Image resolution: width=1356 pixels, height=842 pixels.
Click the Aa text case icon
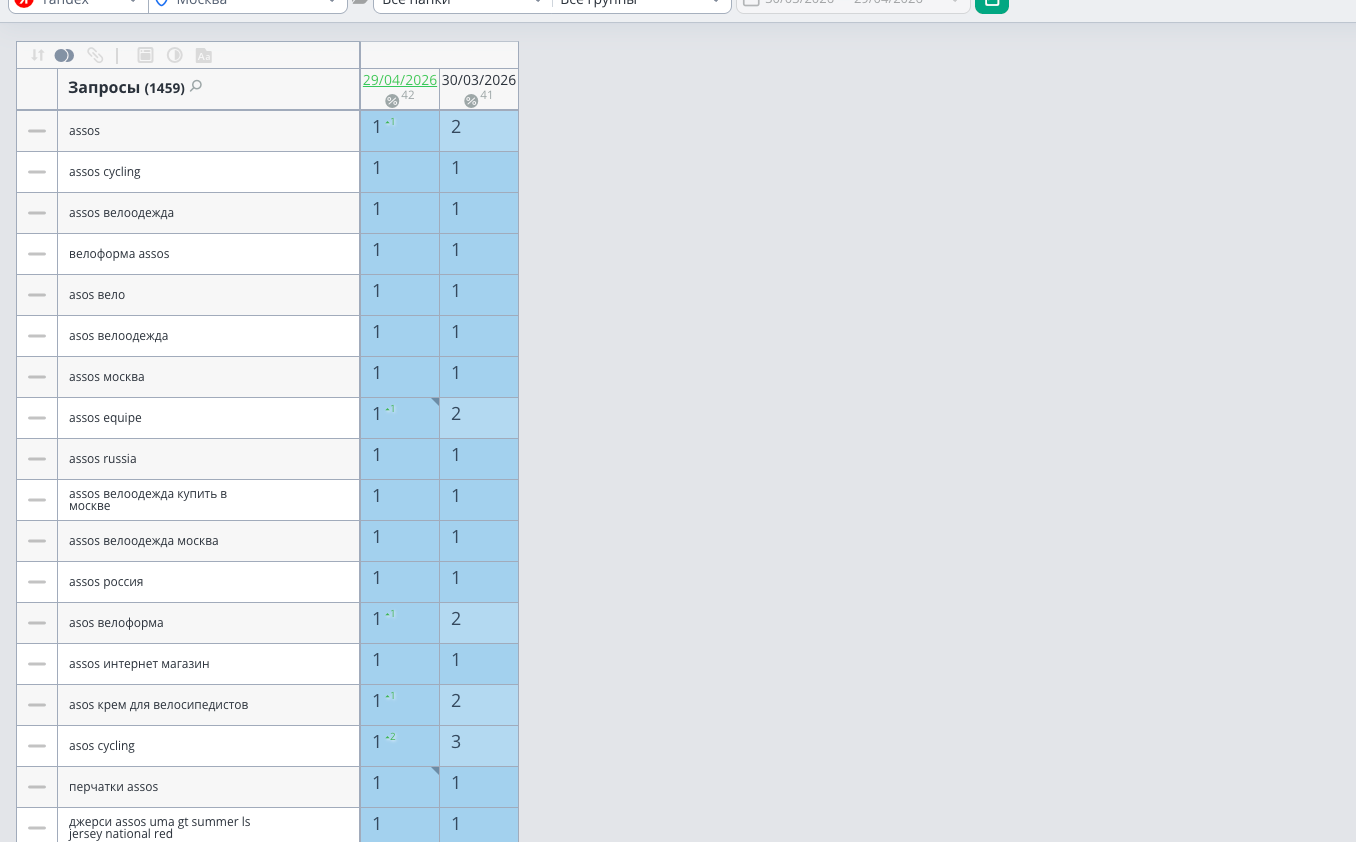(204, 56)
